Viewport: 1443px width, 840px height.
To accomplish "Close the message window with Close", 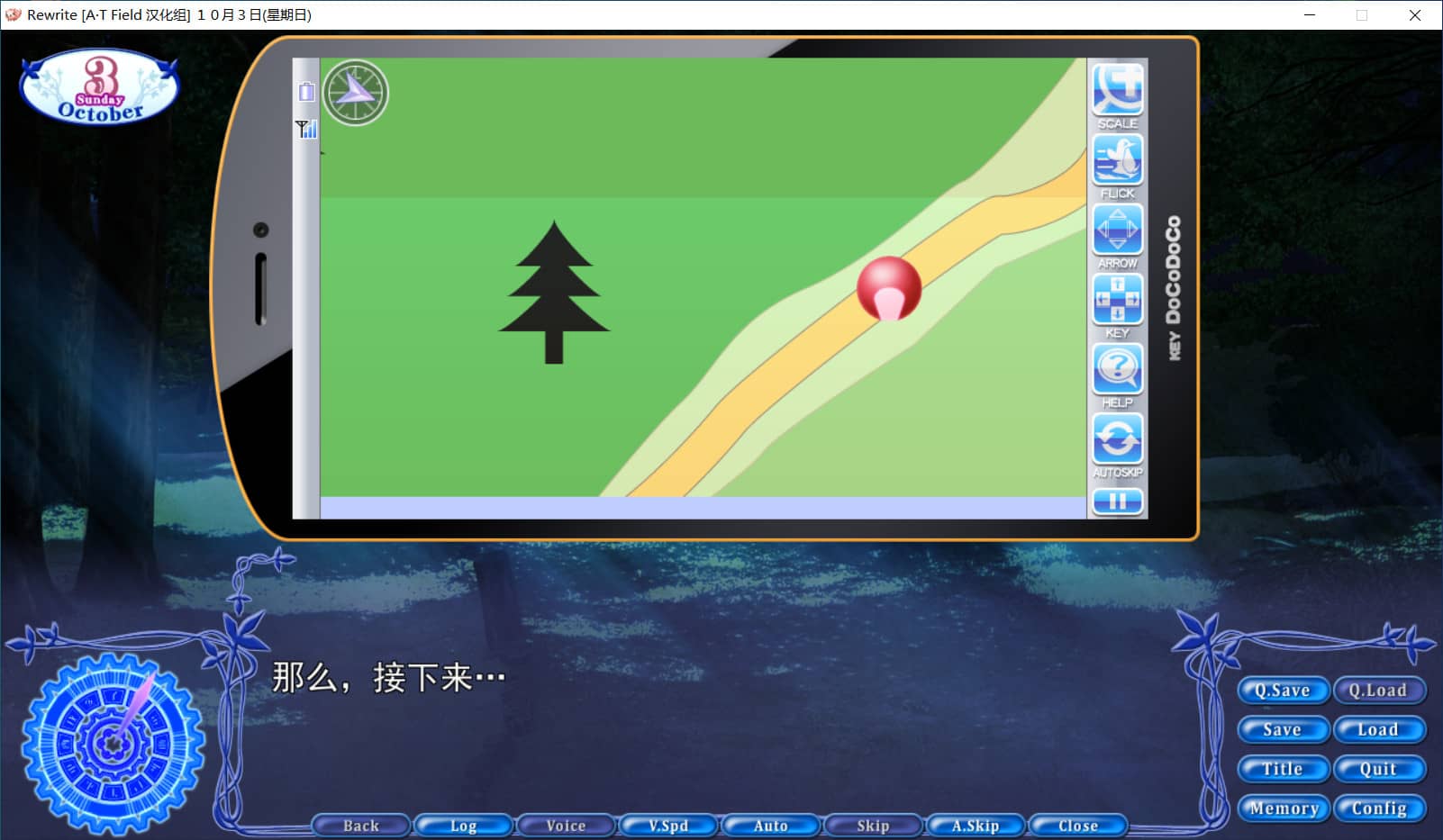I will pos(1078,826).
